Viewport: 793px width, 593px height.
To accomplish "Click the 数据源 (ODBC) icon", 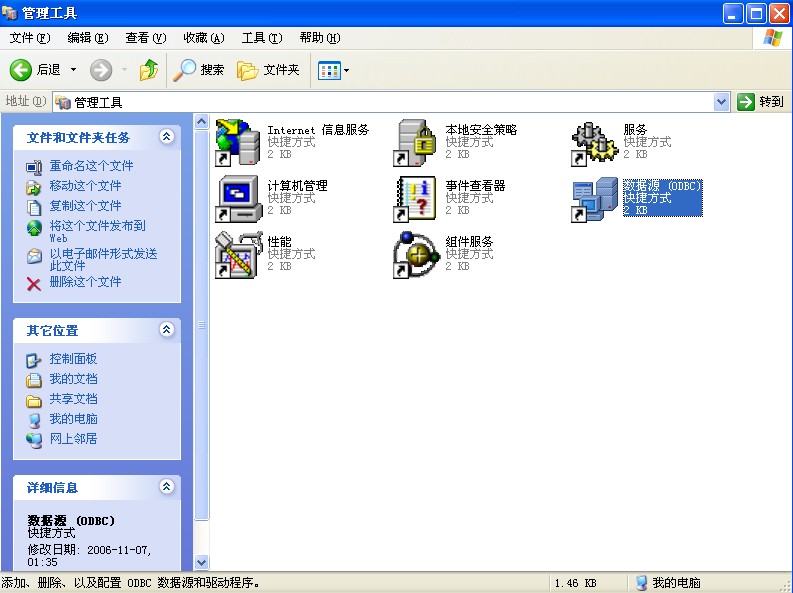I will point(594,199).
